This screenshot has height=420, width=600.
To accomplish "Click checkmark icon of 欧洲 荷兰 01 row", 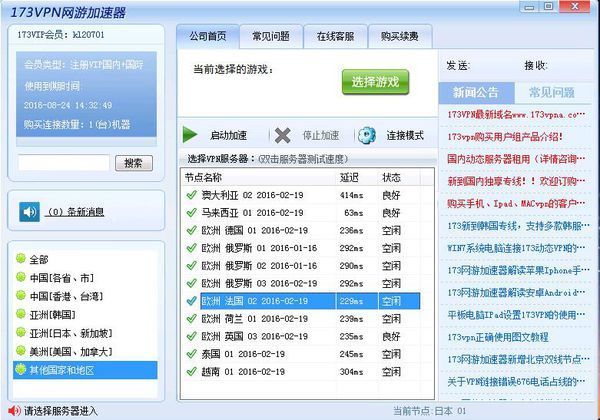I will pyautogui.click(x=191, y=319).
